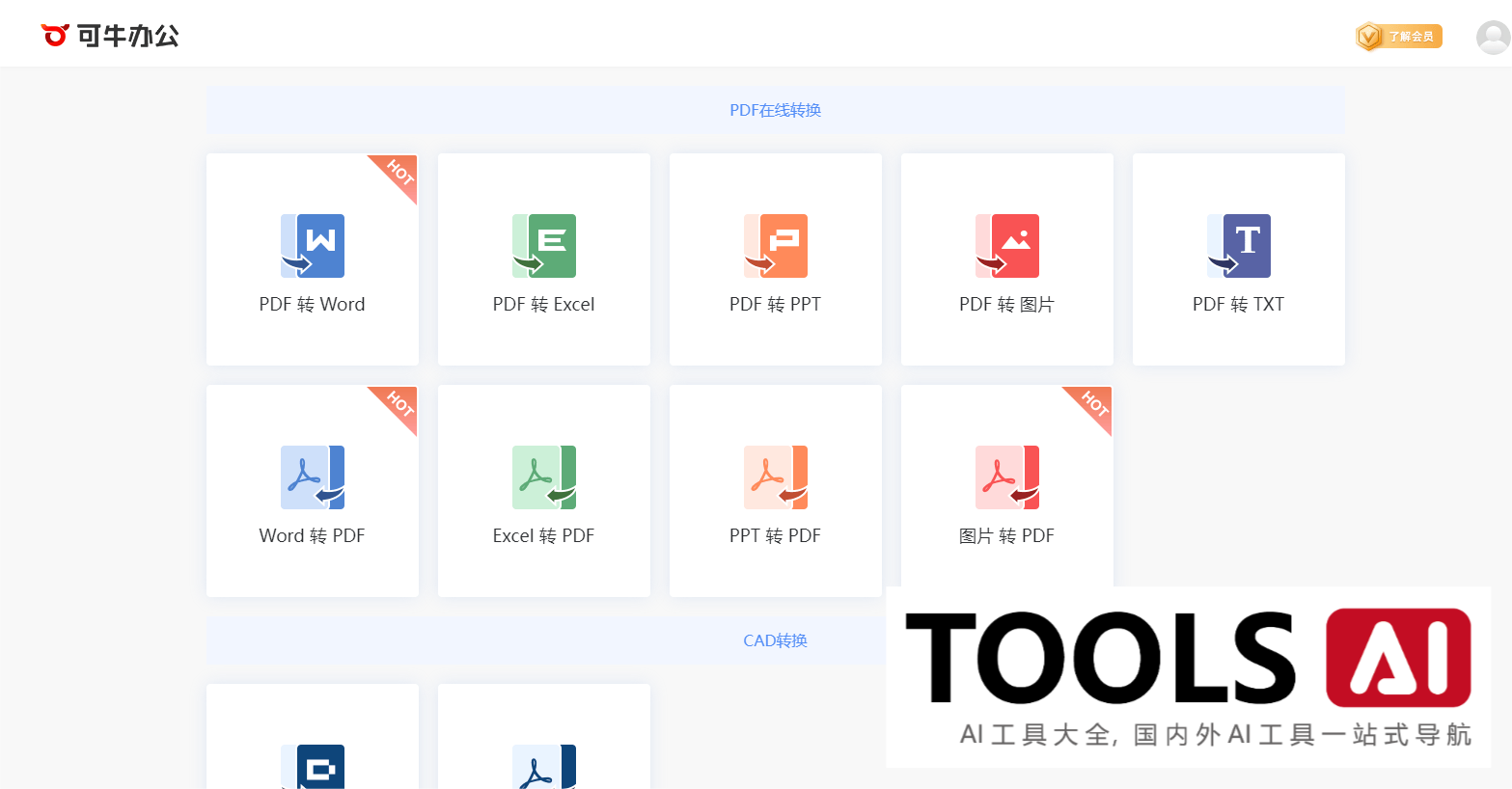Click the 图片 转 PDF icon
1512x789 pixels.
1007,477
